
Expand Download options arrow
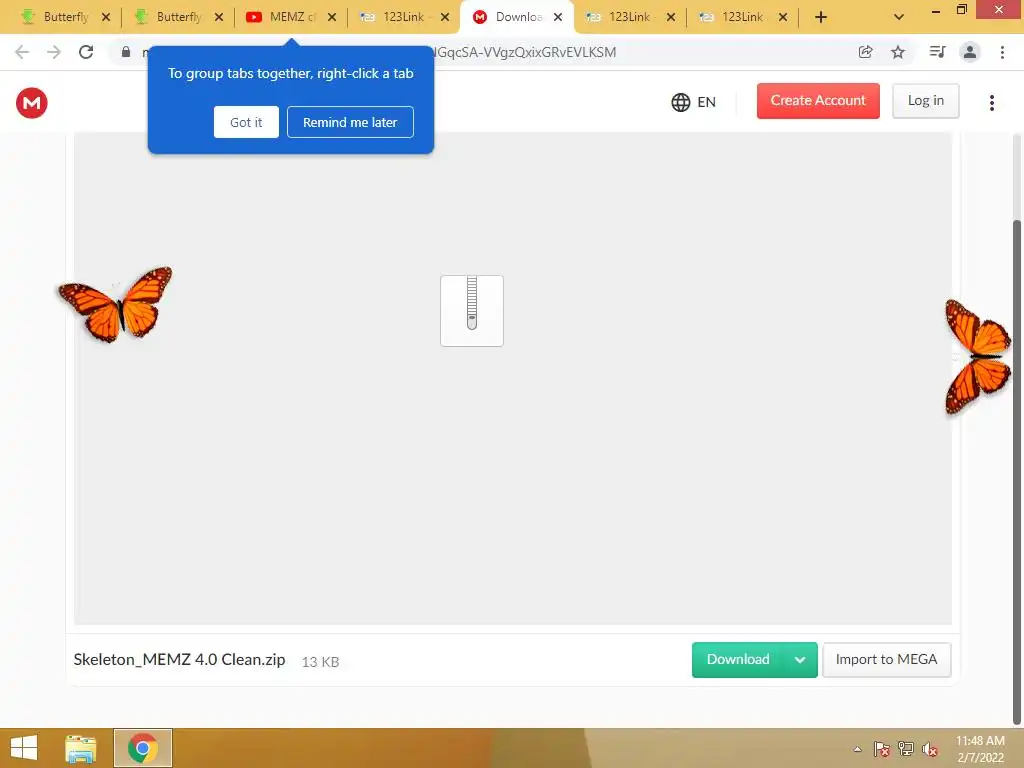pyautogui.click(x=800, y=660)
